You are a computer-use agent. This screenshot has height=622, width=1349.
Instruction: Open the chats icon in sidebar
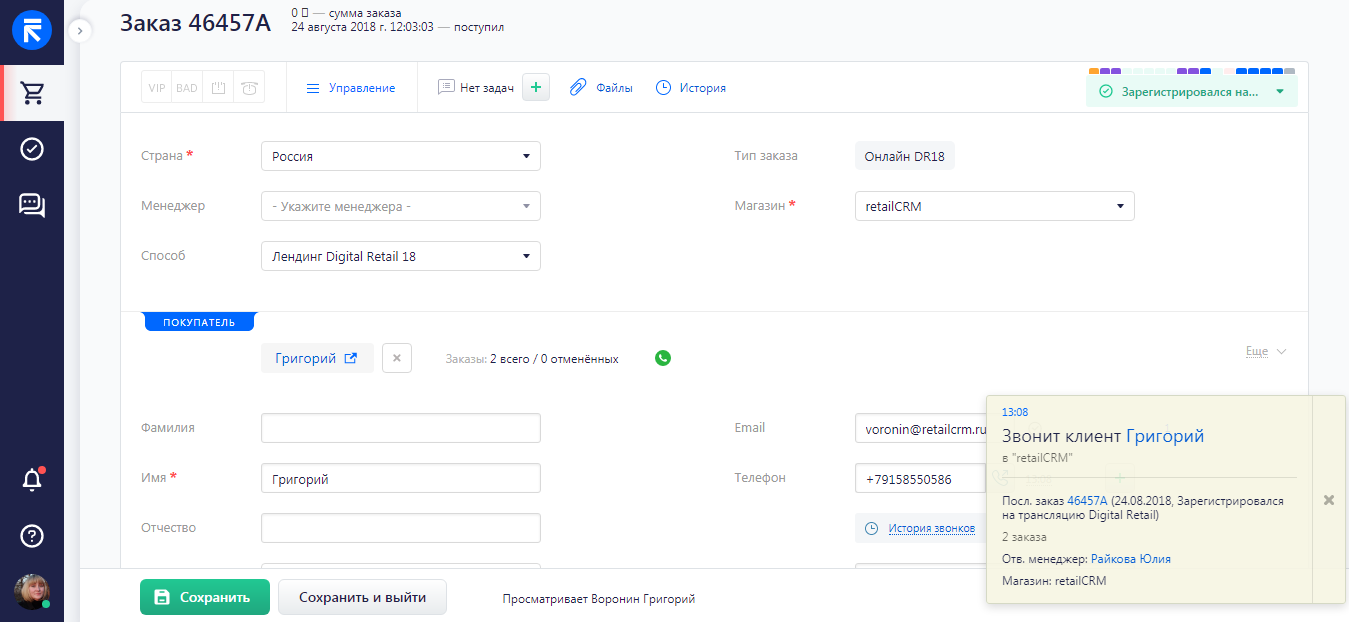[x=32, y=205]
